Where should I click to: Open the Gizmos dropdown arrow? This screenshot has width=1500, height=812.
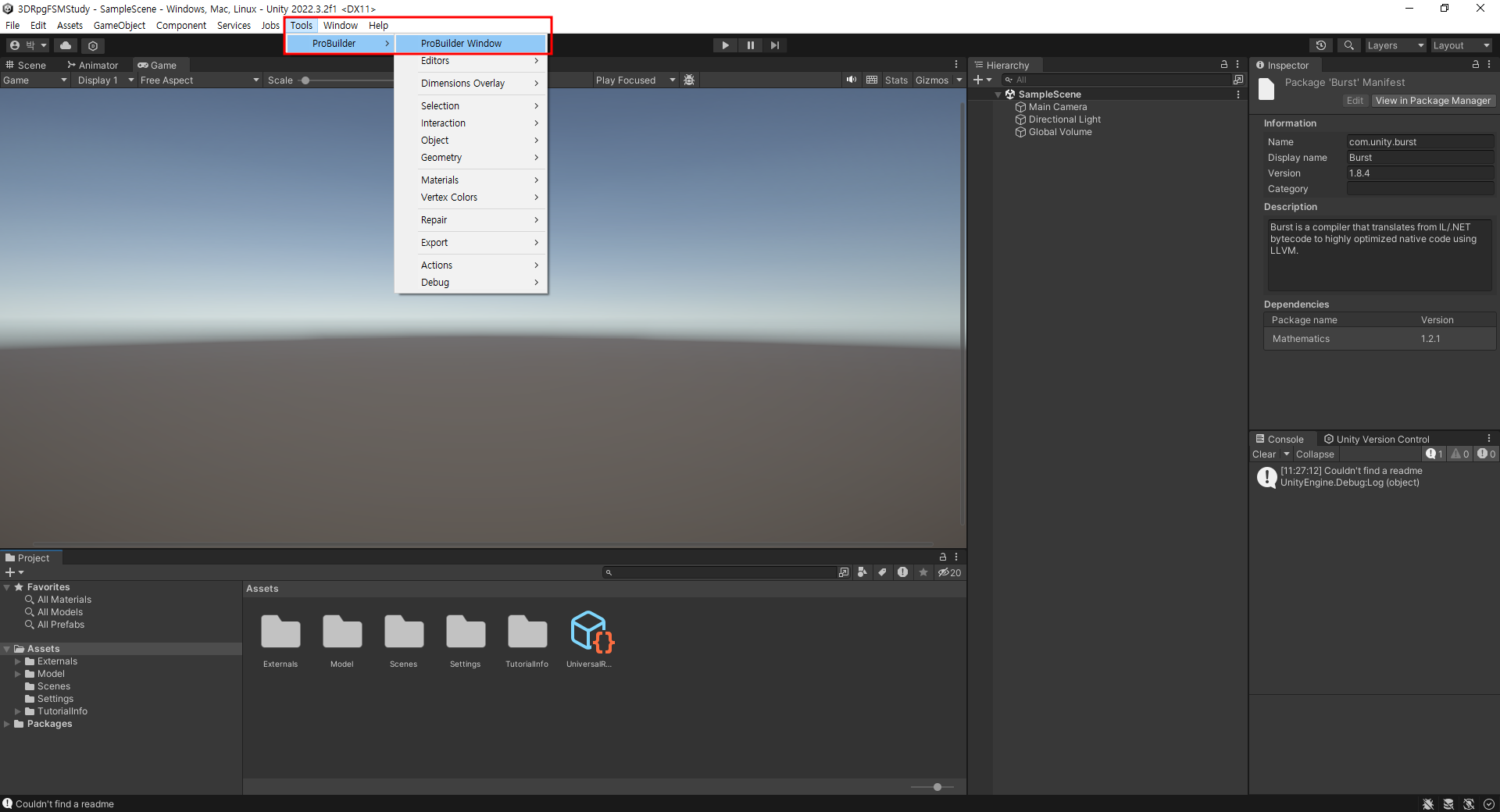point(959,80)
